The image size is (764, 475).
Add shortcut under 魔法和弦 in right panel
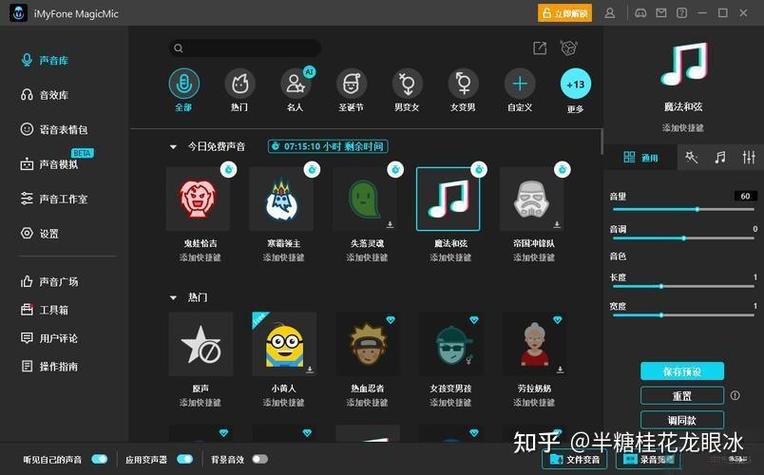(683, 128)
